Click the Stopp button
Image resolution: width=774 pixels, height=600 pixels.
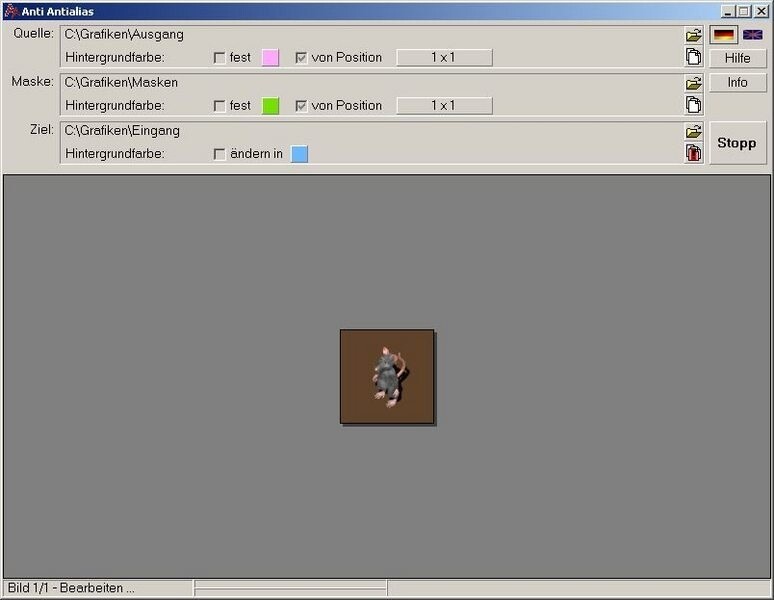pos(737,143)
